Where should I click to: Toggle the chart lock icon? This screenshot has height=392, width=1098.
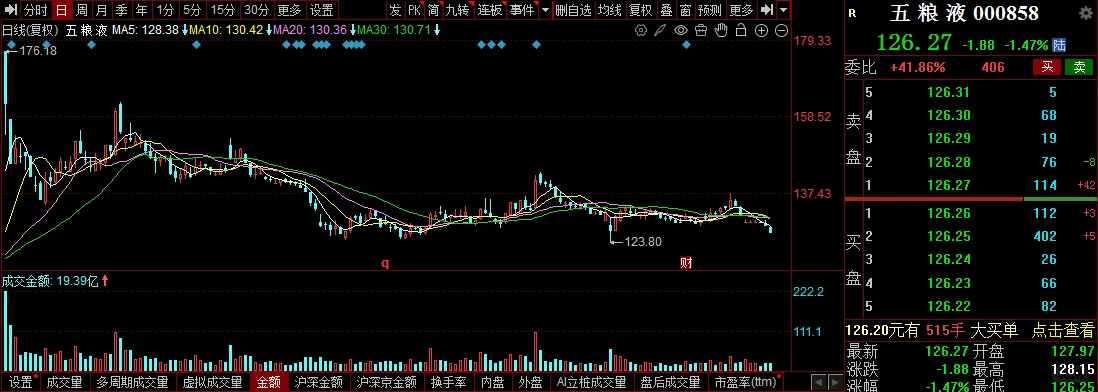[x=741, y=30]
